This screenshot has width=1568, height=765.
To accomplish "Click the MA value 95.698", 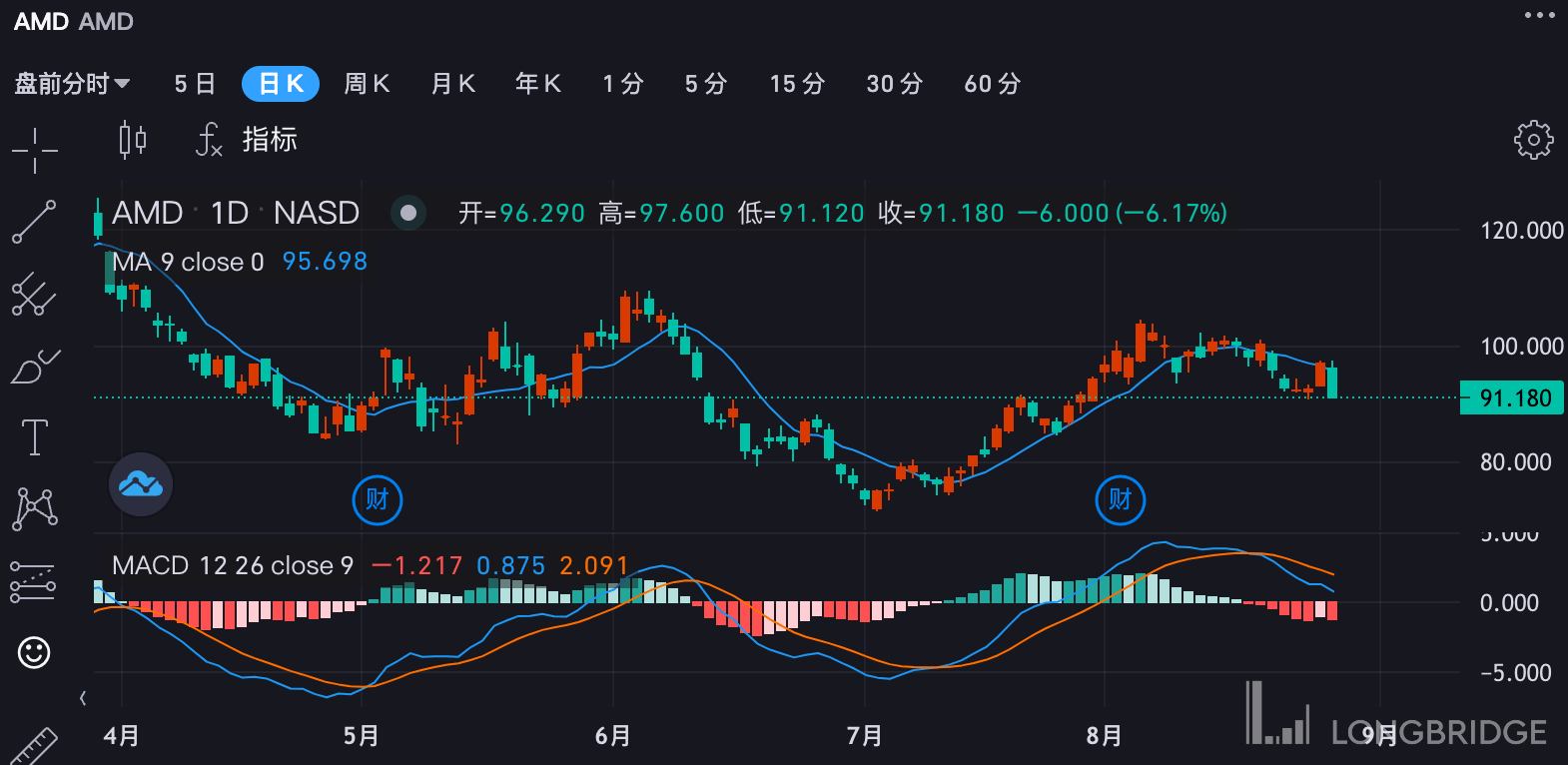I will click(x=325, y=262).
